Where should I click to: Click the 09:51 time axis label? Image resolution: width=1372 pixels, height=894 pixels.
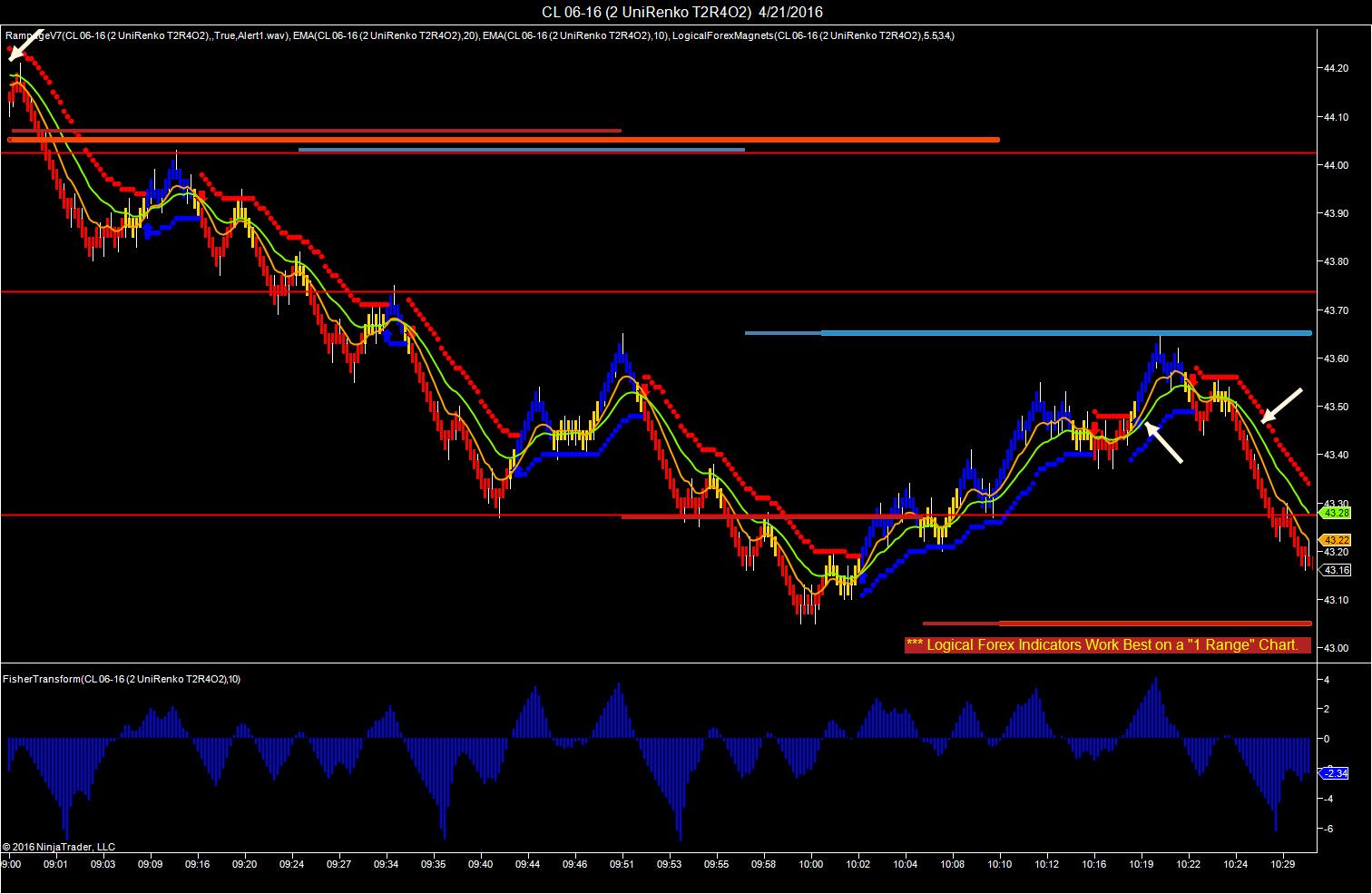622,865
